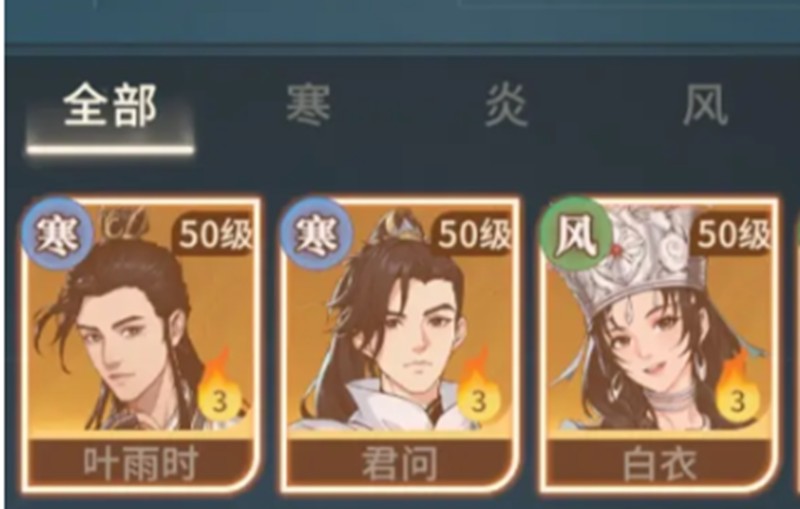Click the flame 3 icon on 白衣
This screenshot has width=800, height=509.
tap(738, 392)
